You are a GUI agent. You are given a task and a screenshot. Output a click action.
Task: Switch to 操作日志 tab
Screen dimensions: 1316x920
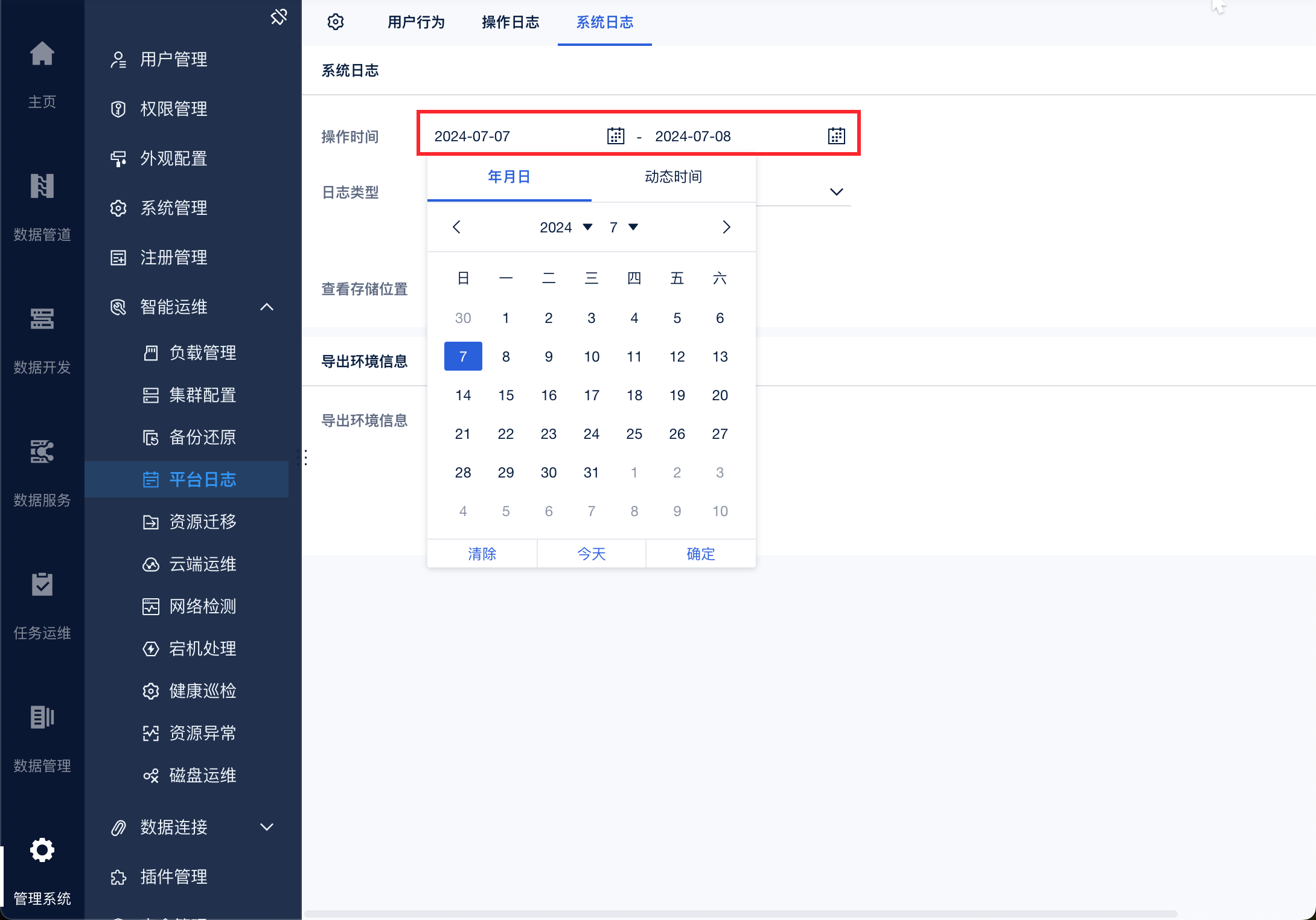tap(510, 22)
